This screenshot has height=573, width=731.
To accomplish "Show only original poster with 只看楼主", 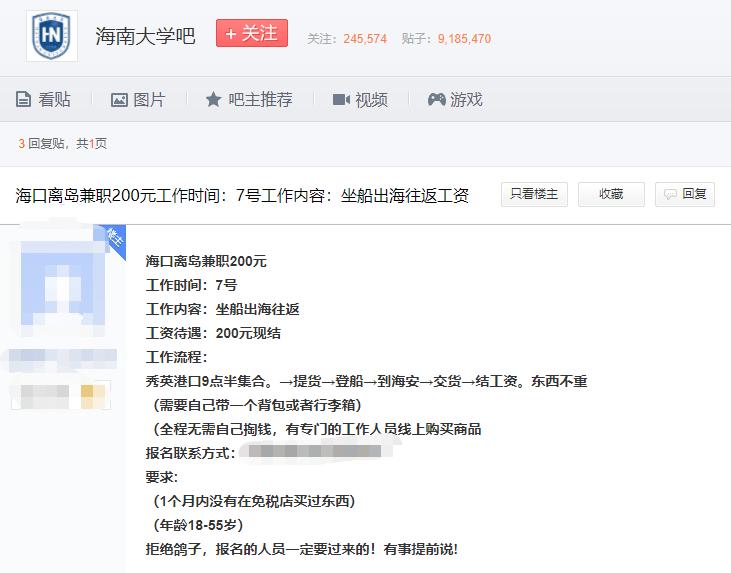I will (x=534, y=194).
